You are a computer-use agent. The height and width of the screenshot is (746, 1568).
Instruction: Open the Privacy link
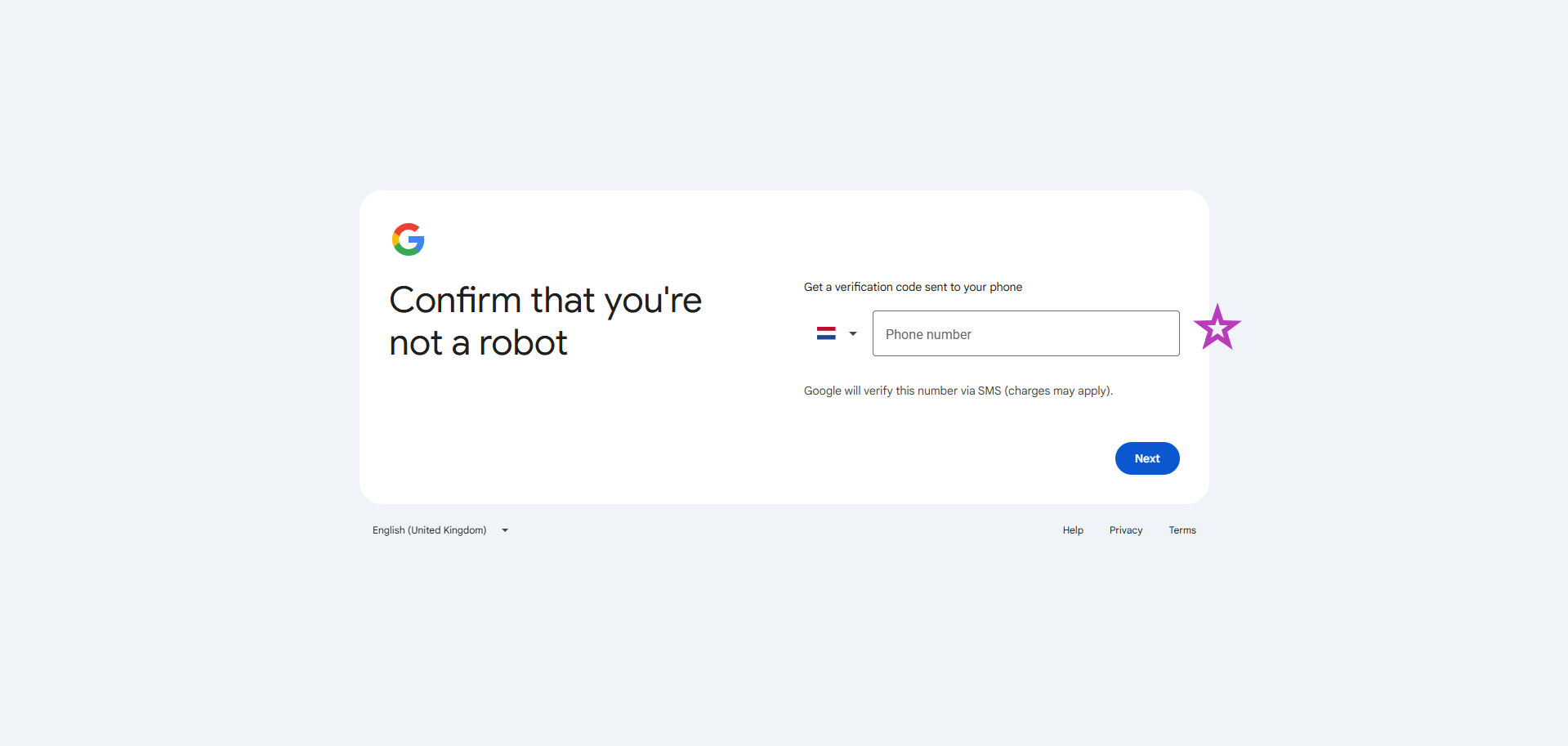click(x=1125, y=530)
